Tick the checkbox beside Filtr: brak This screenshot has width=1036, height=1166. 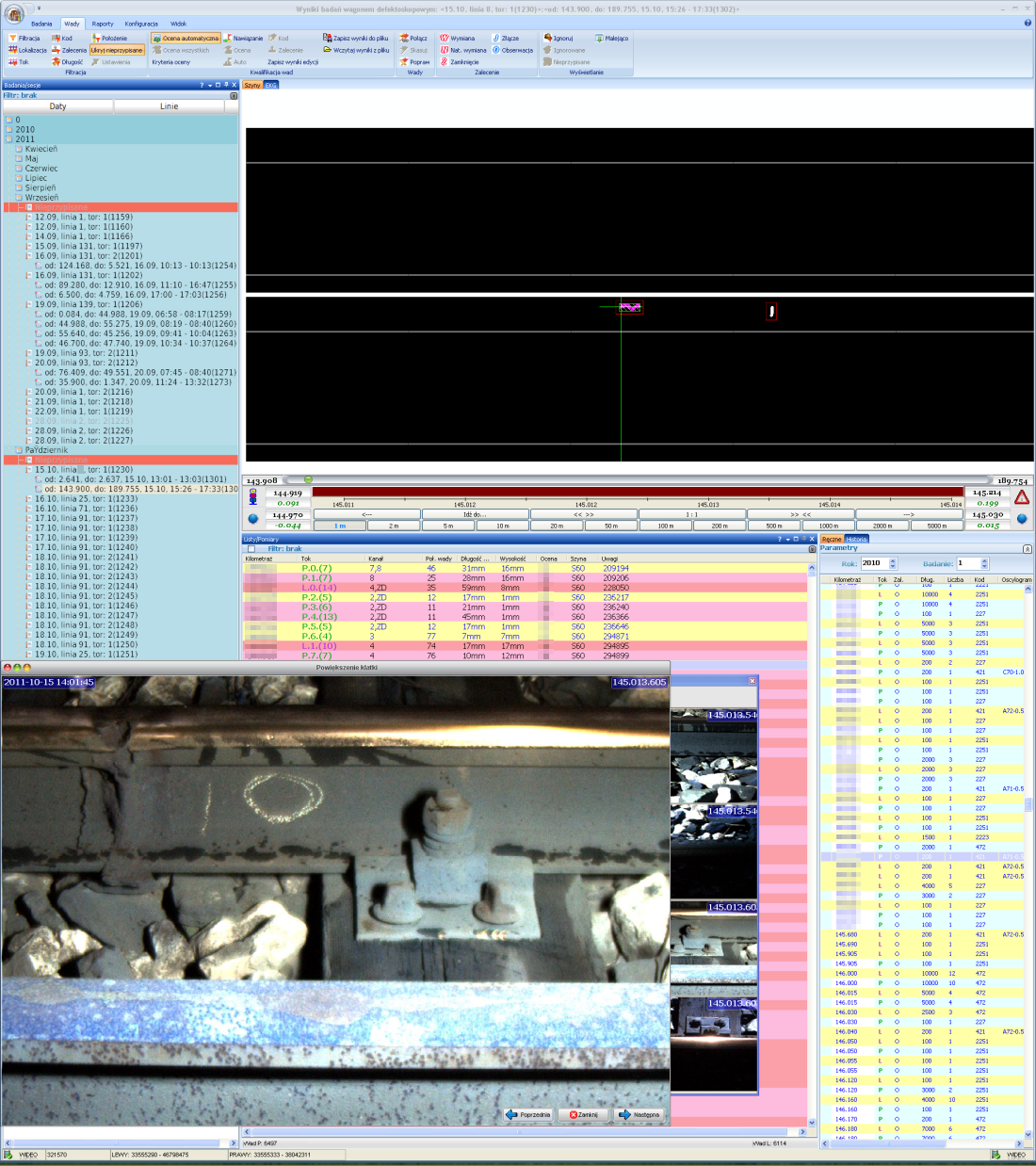click(251, 548)
